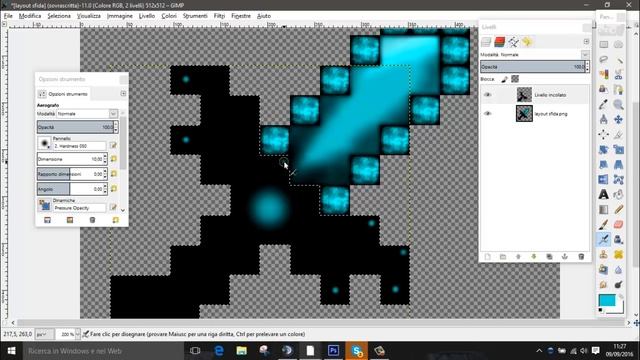Select the Paths tool

coord(619,89)
